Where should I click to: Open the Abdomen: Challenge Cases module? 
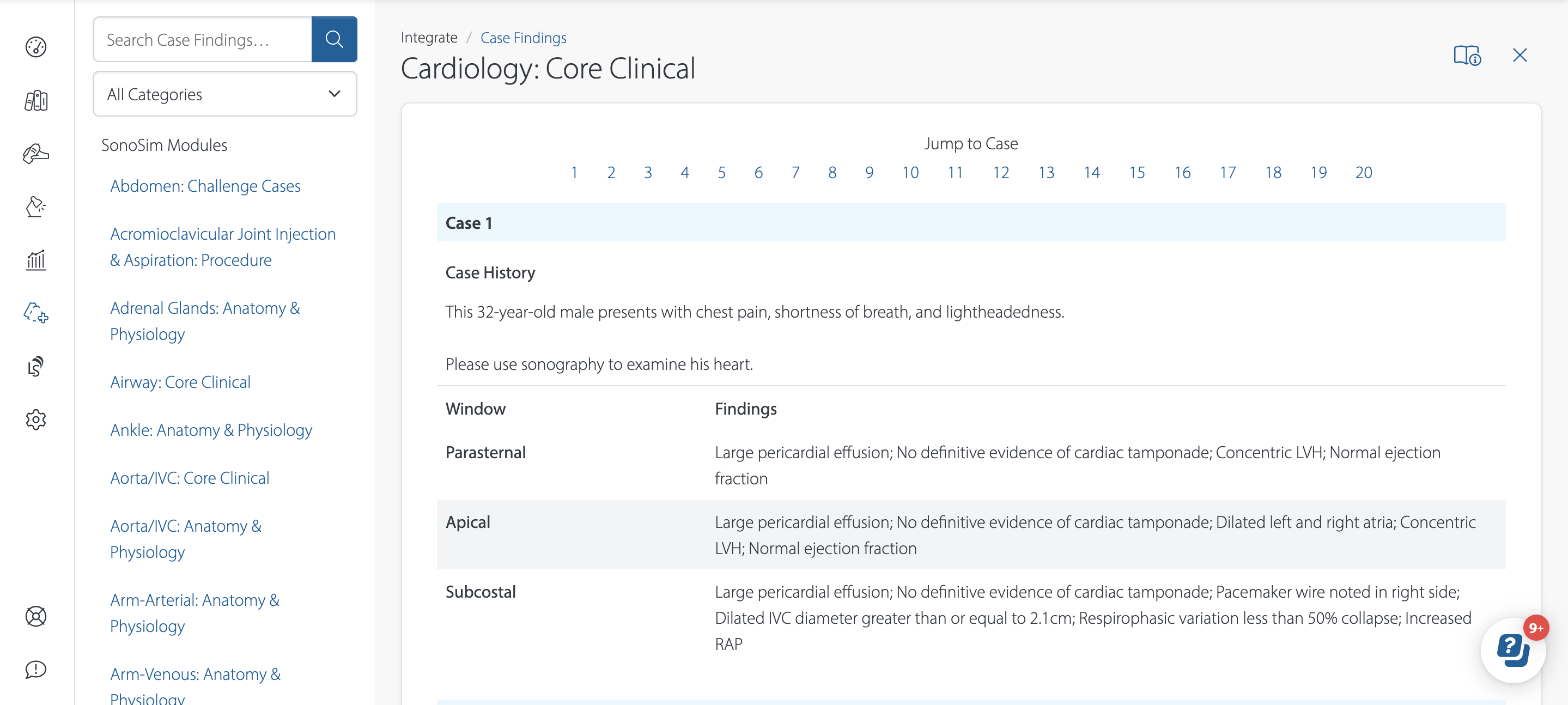pyautogui.click(x=205, y=186)
